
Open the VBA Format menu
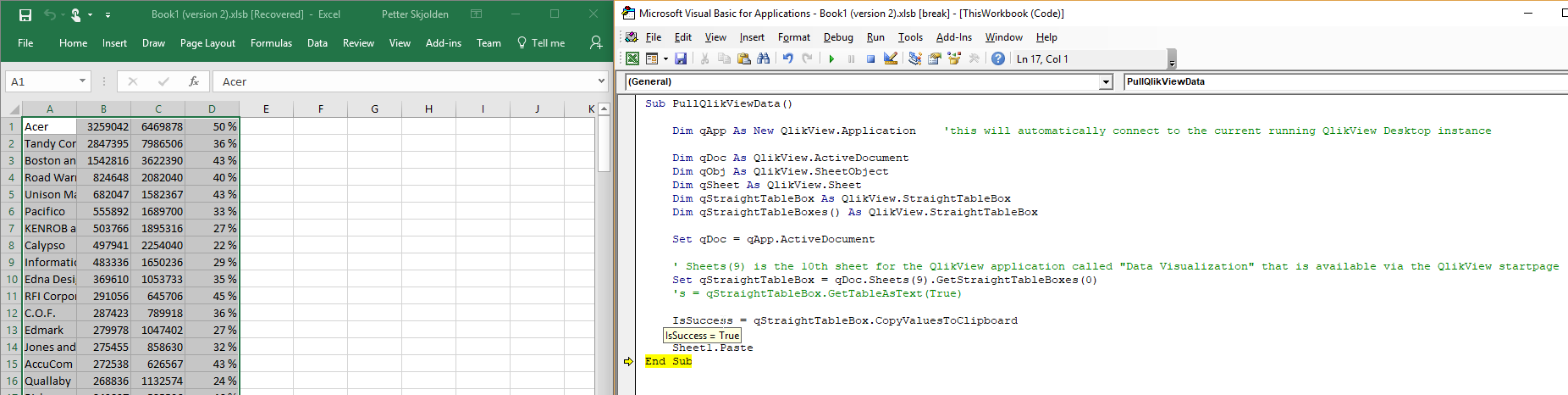click(793, 37)
